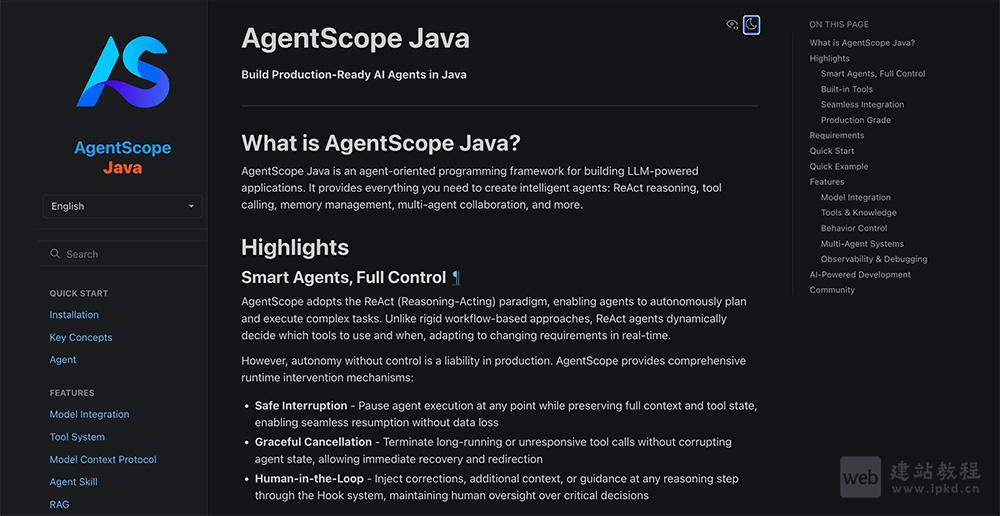
Task: Click the Graceful Cancellation bullet label
Action: 313,442
